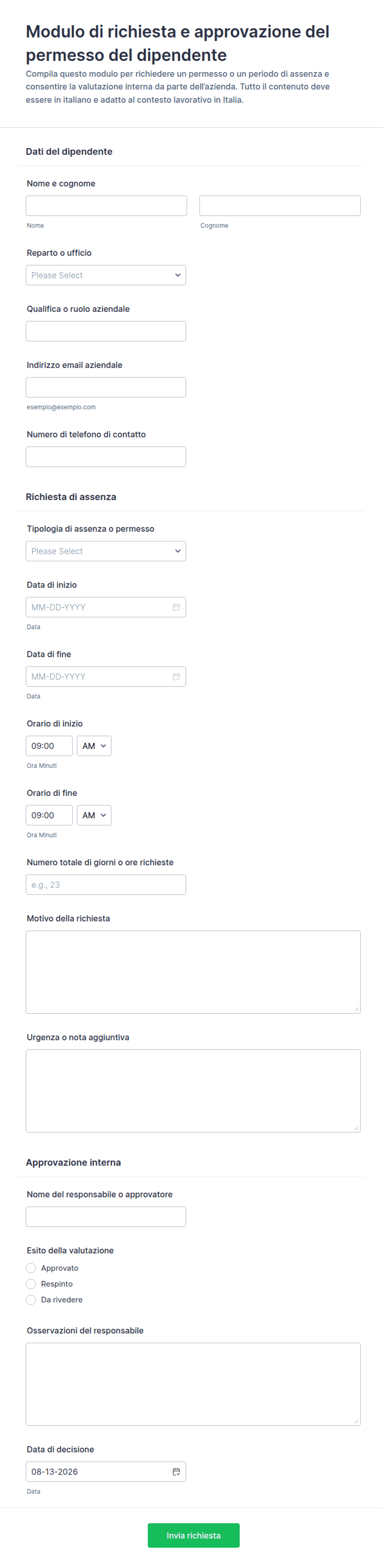
Task: Open AM/PM selector for Orario di fine
Action: click(94, 815)
